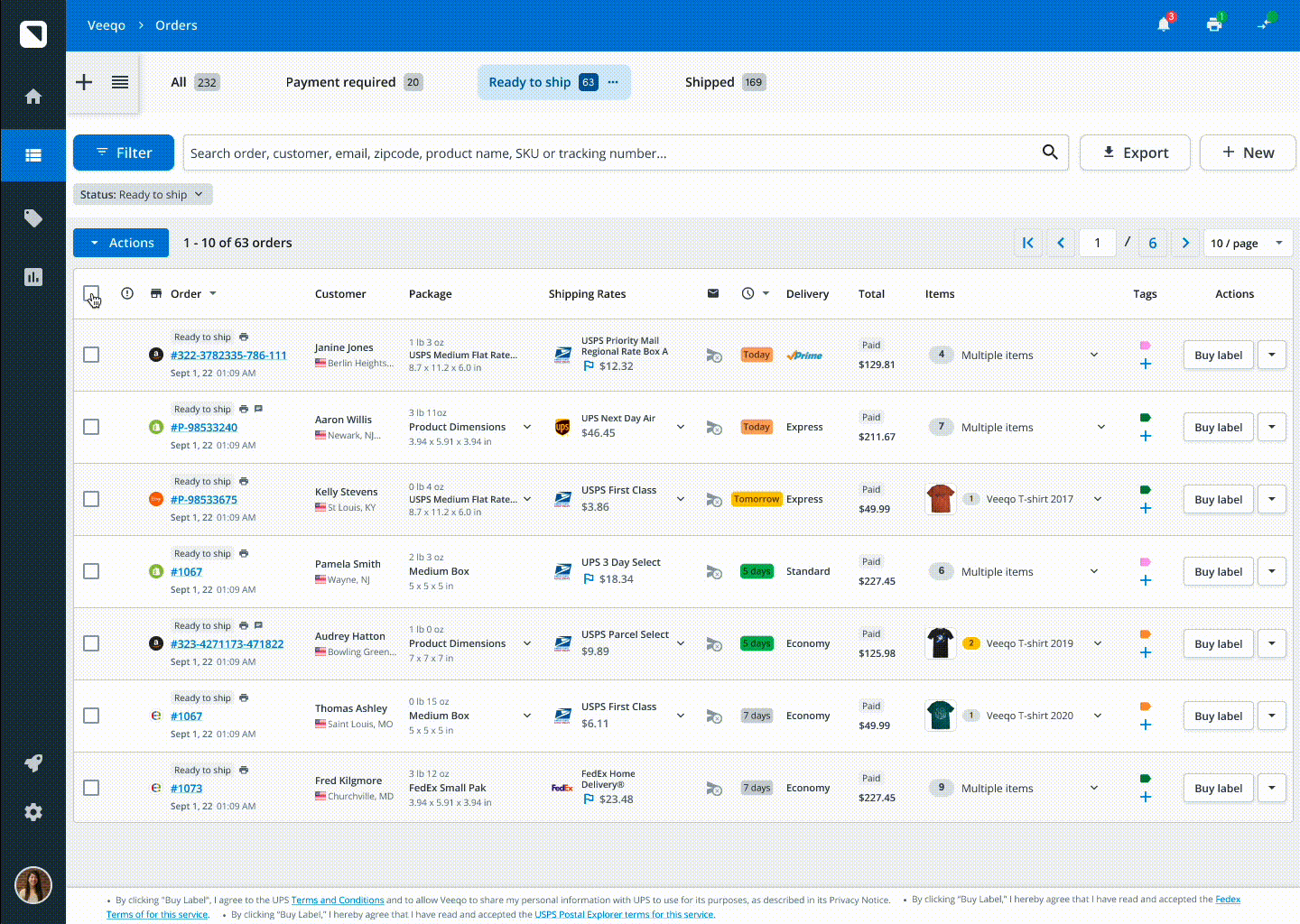This screenshot has width=1300, height=924.
Task: Toggle the select-all orders checkbox
Action: click(91, 293)
